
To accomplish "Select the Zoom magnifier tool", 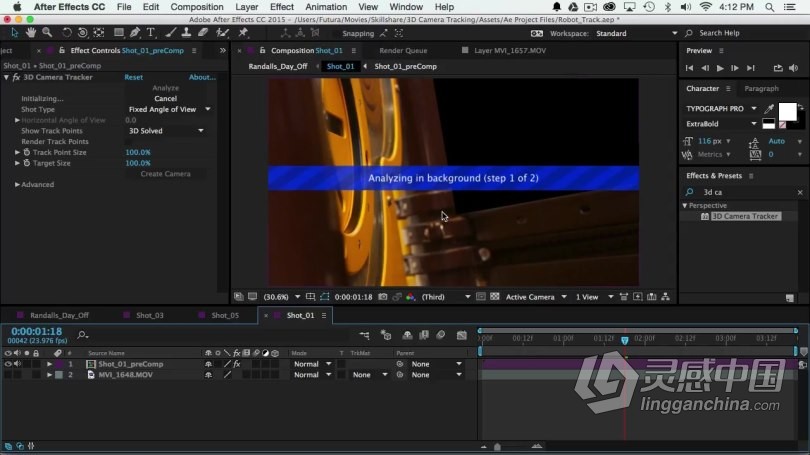I will coord(47,33).
